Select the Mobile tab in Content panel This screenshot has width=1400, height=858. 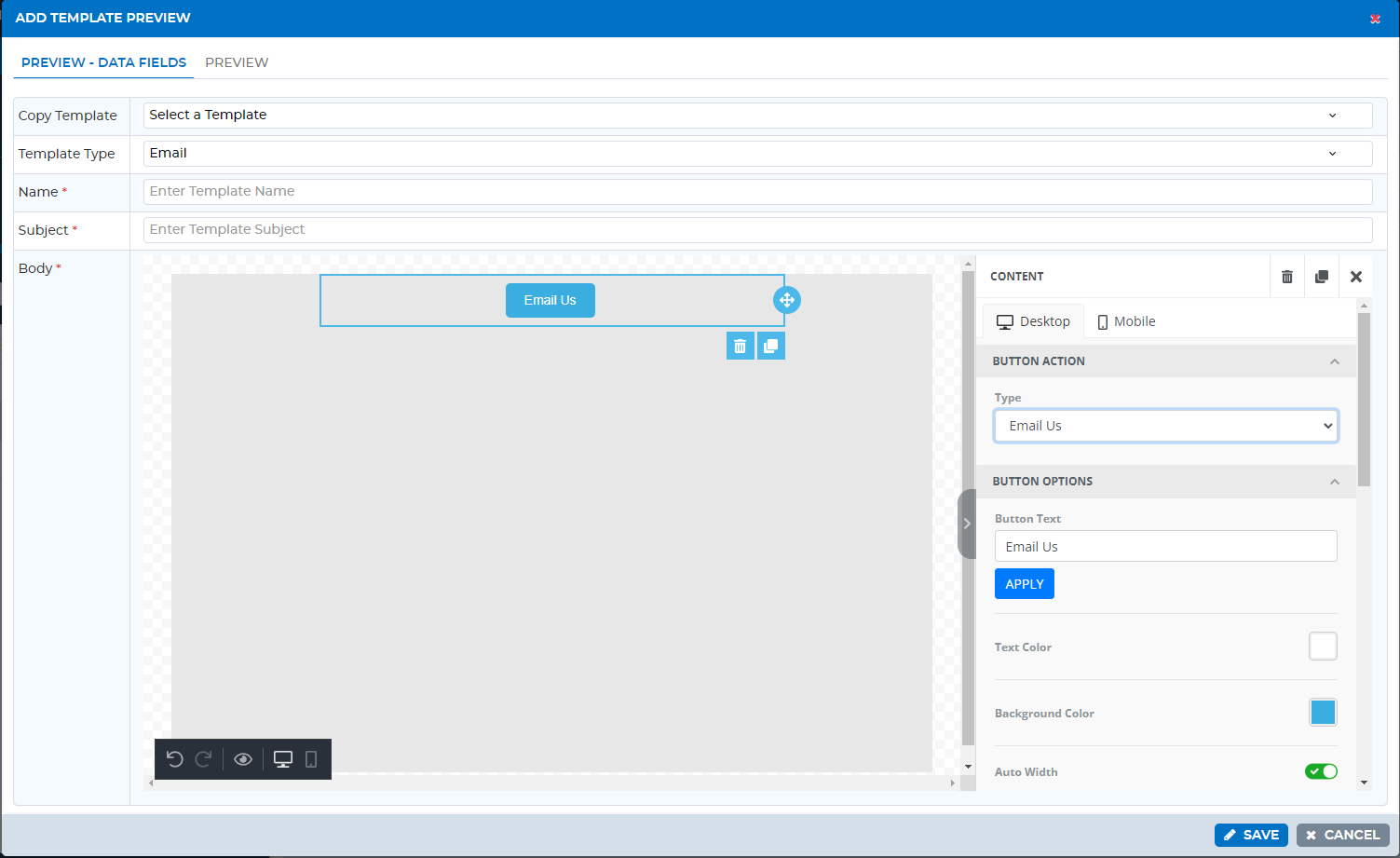click(x=1126, y=321)
